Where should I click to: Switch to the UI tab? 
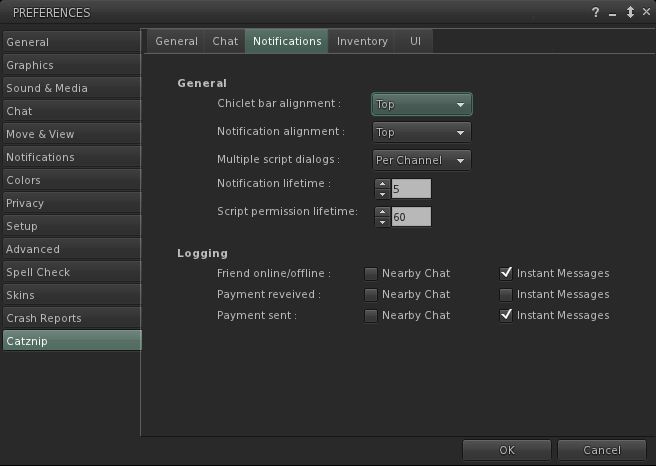(414, 41)
